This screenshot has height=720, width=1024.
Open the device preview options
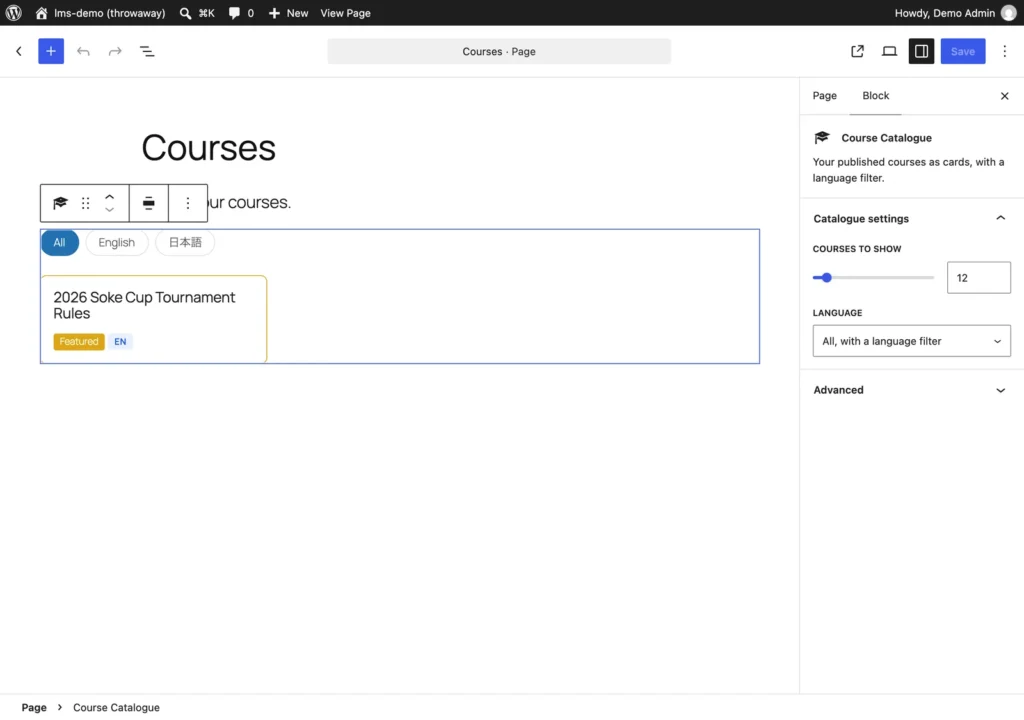tap(889, 51)
